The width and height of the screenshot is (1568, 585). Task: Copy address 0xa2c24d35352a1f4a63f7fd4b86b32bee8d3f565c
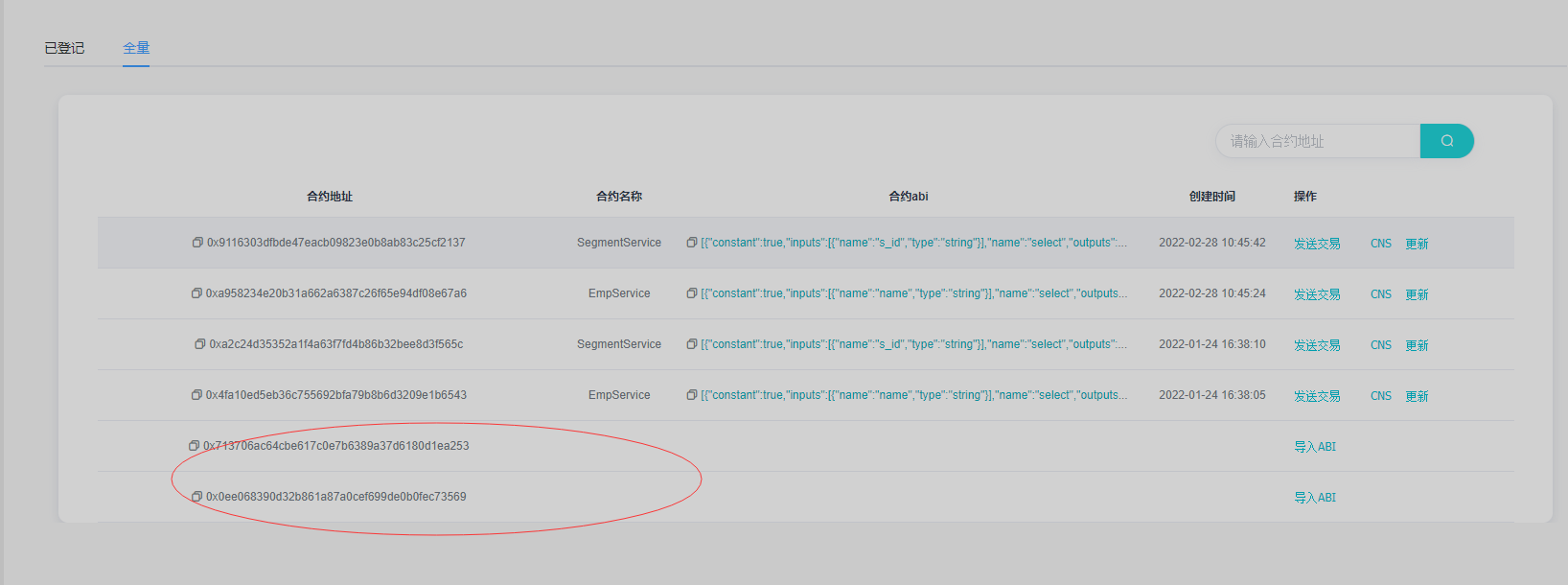(200, 344)
